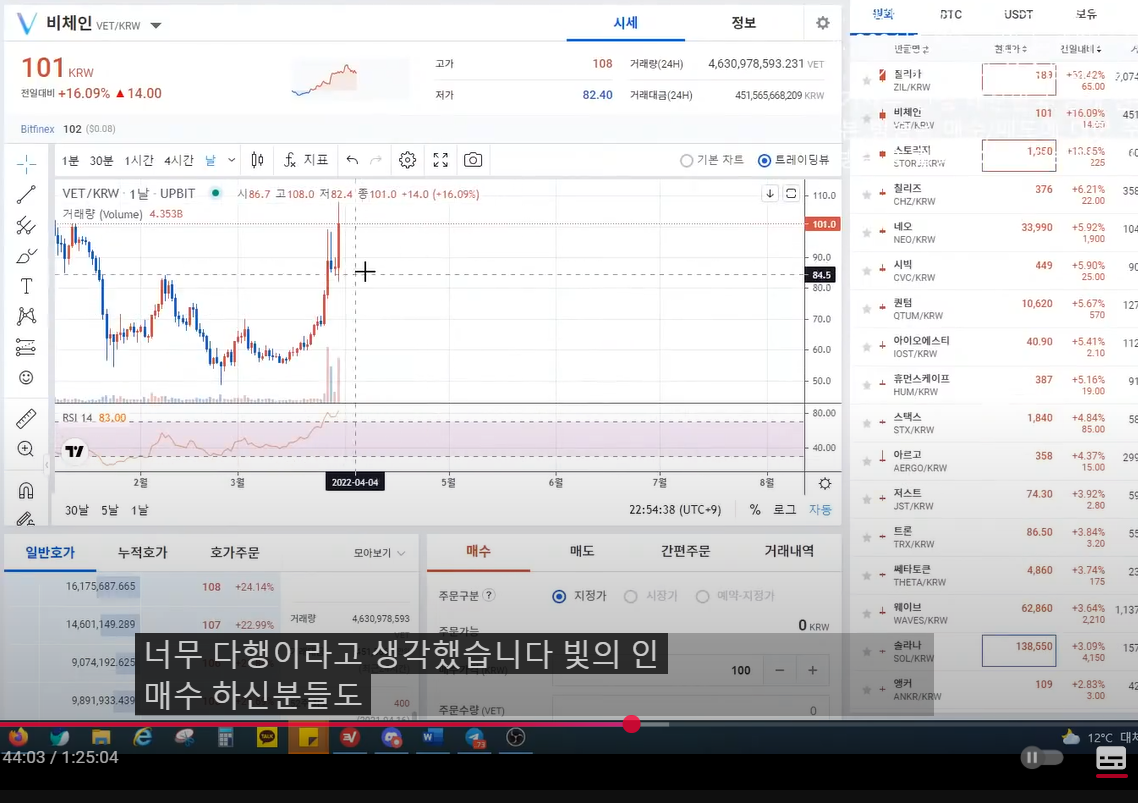The width and height of the screenshot is (1138, 803).
Task: Select 예약-지정가 order type
Action: pos(702,596)
